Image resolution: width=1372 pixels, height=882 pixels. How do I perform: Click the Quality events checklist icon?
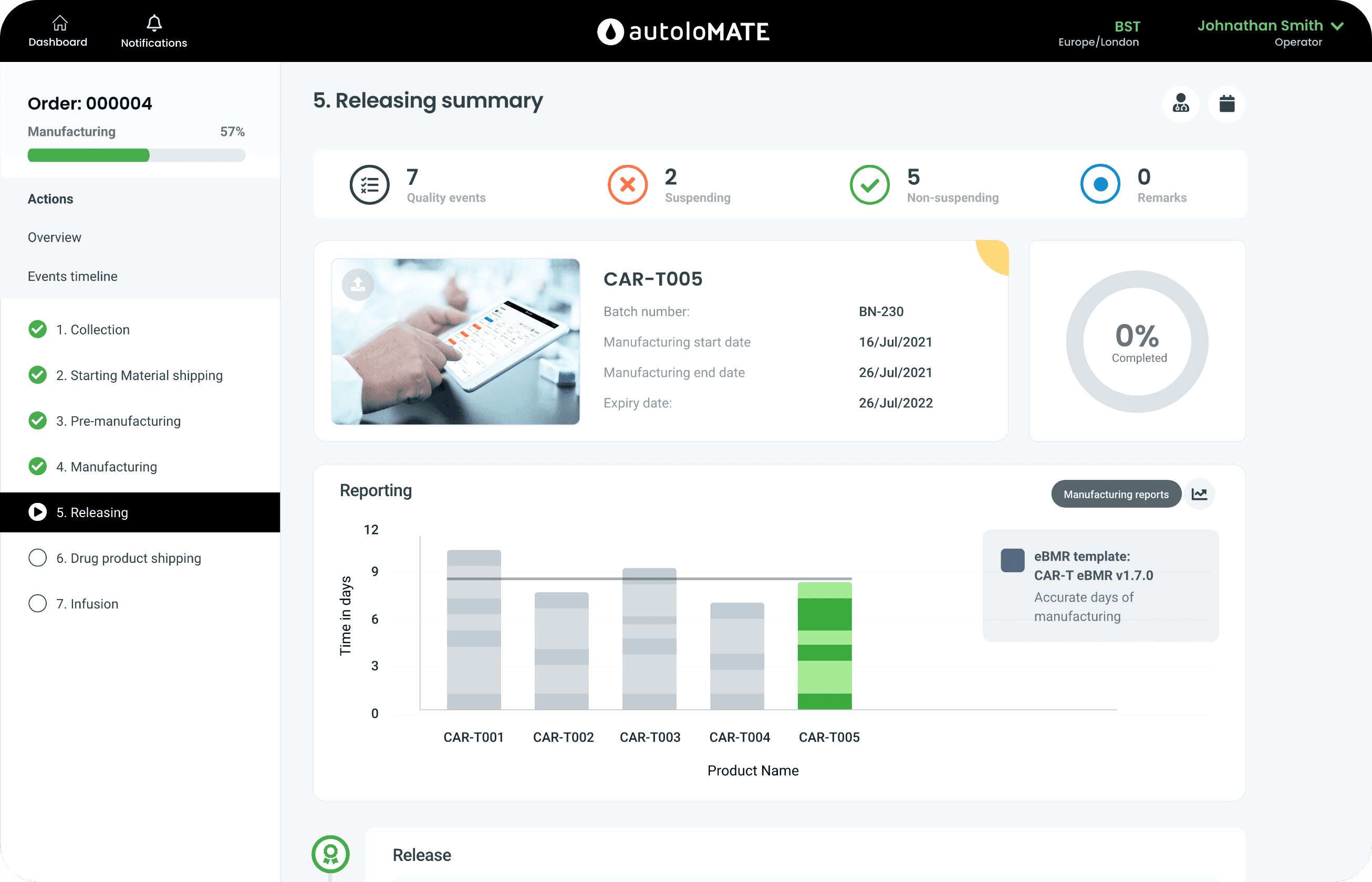point(369,184)
